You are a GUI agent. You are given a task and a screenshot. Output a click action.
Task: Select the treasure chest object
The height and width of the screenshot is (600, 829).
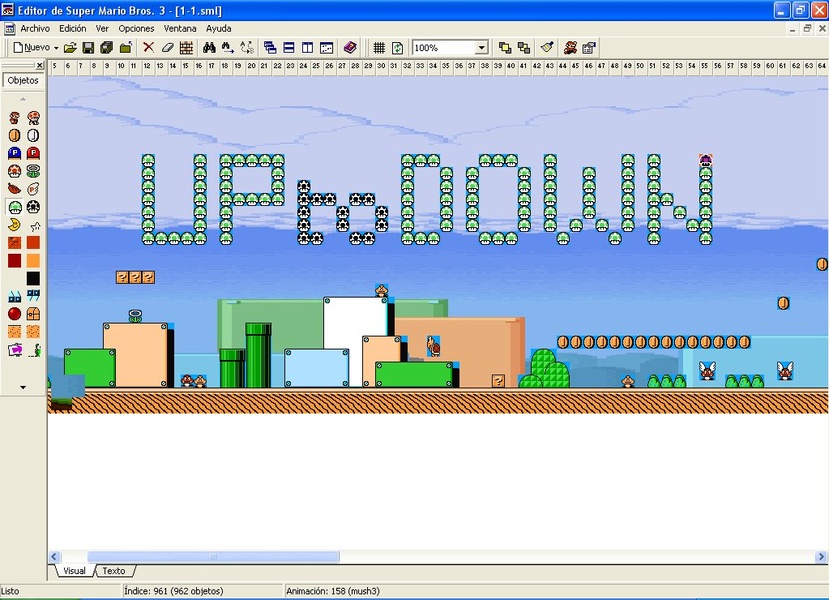click(33, 314)
